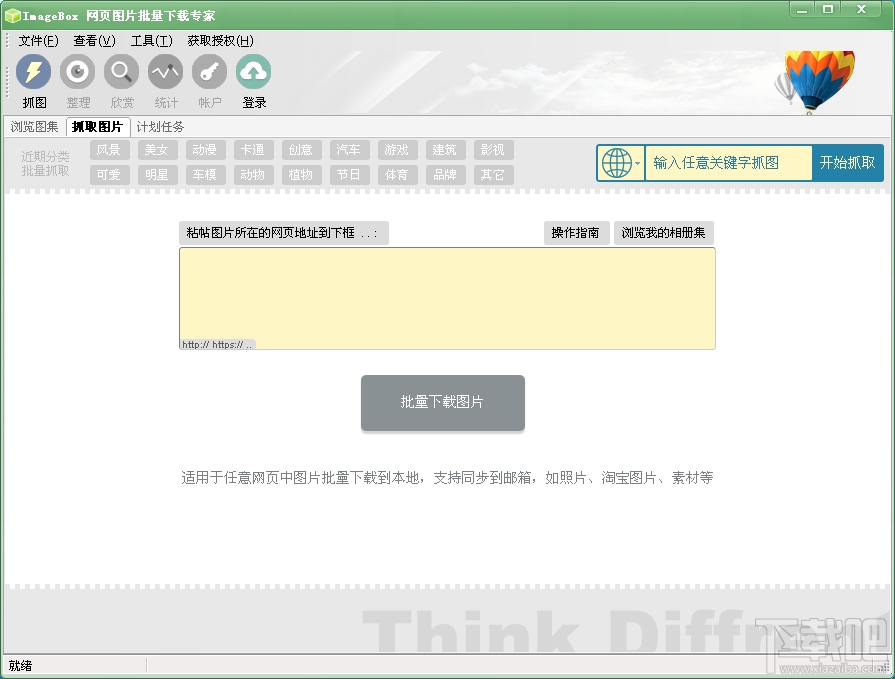This screenshot has height=679, width=895.
Task: Open the 帐户 account icon
Action: tap(208, 72)
